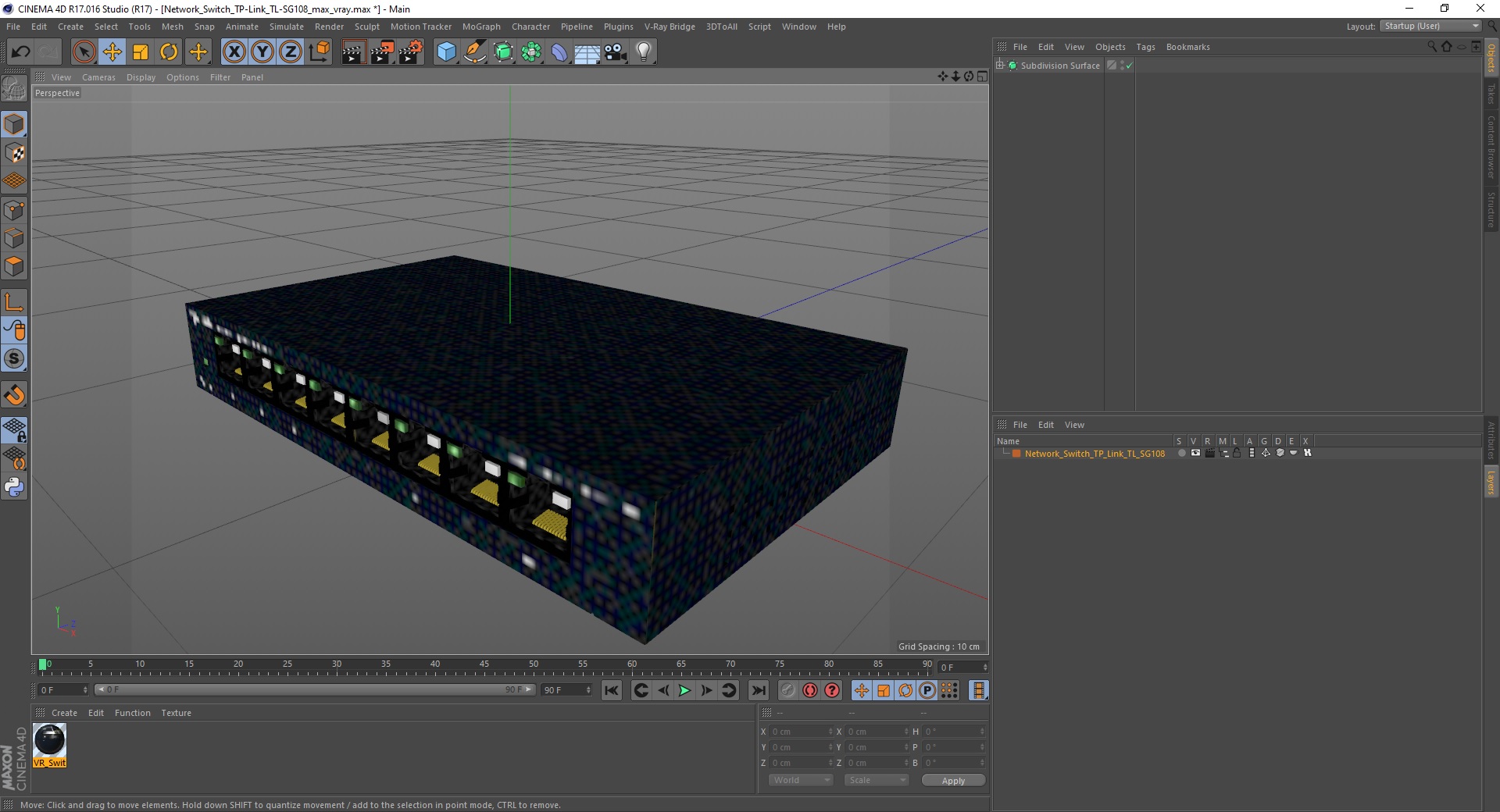The image size is (1500, 812).
Task: Select the Rotate tool icon
Action: coord(169,52)
